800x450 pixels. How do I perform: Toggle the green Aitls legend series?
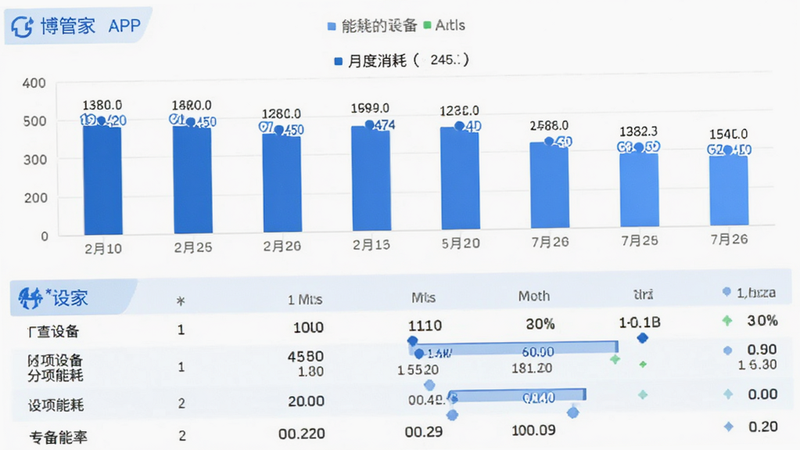click(444, 25)
